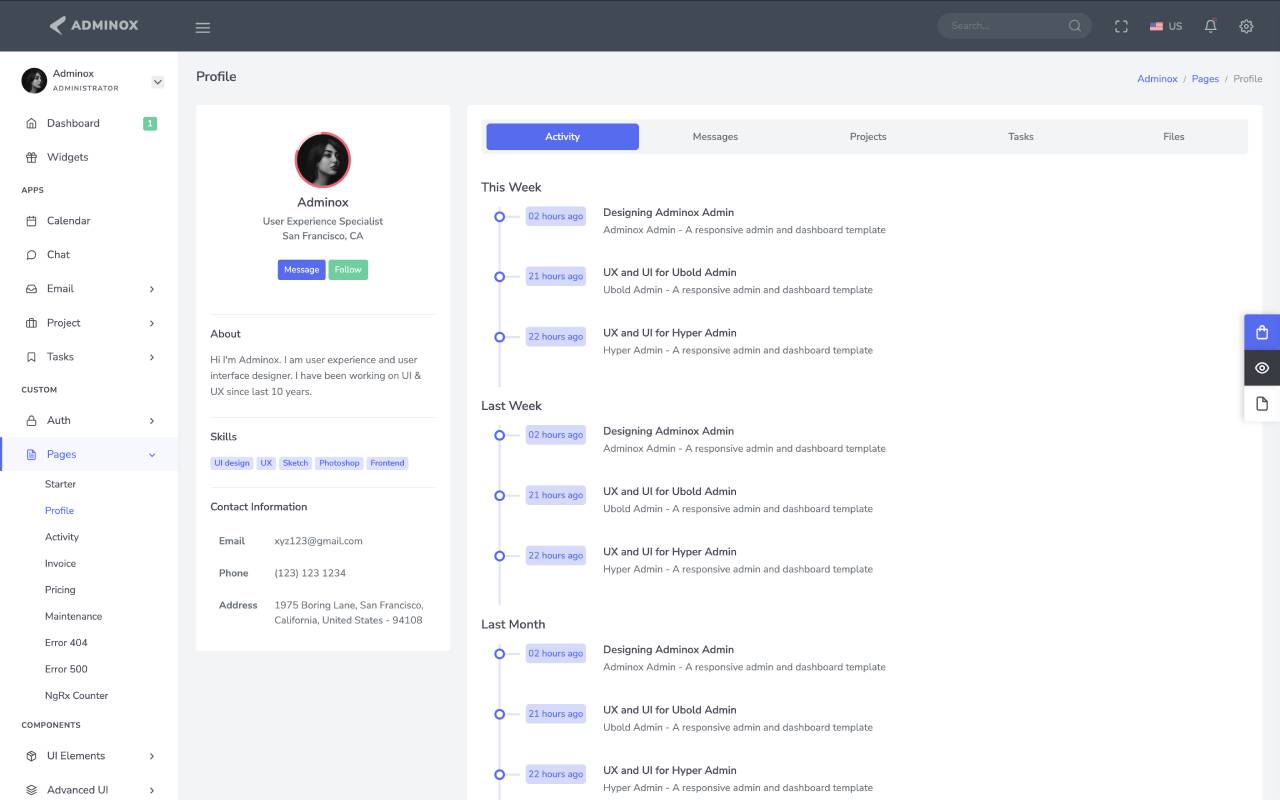The height and width of the screenshot is (800, 1280).
Task: Click the UI design skill tag
Action: coord(231,463)
